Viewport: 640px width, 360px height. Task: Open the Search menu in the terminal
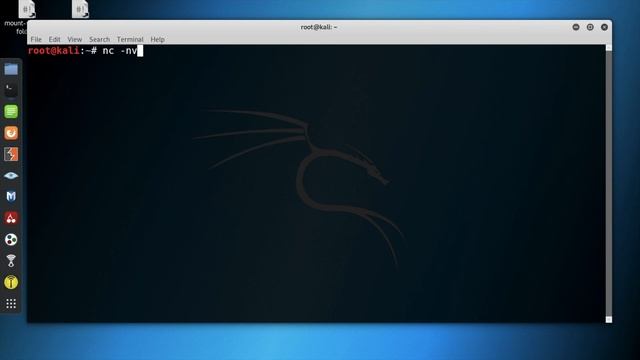100,40
